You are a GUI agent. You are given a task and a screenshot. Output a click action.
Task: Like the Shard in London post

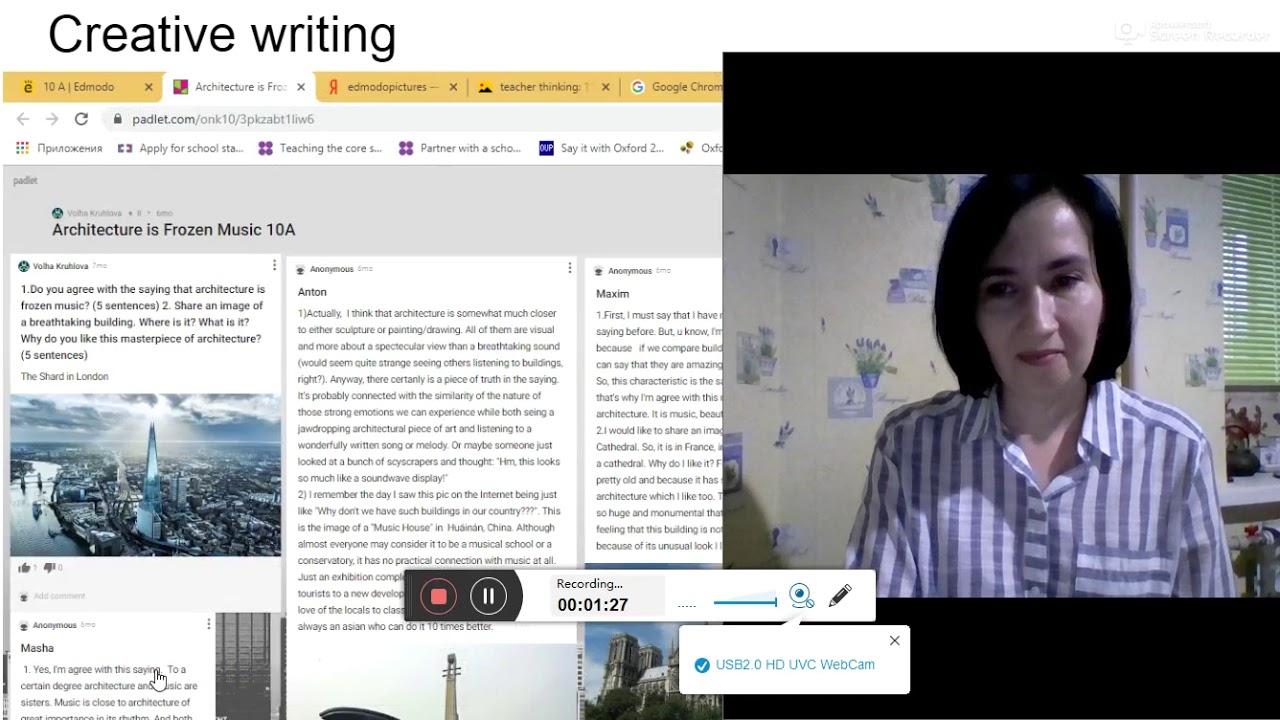[x=24, y=568]
